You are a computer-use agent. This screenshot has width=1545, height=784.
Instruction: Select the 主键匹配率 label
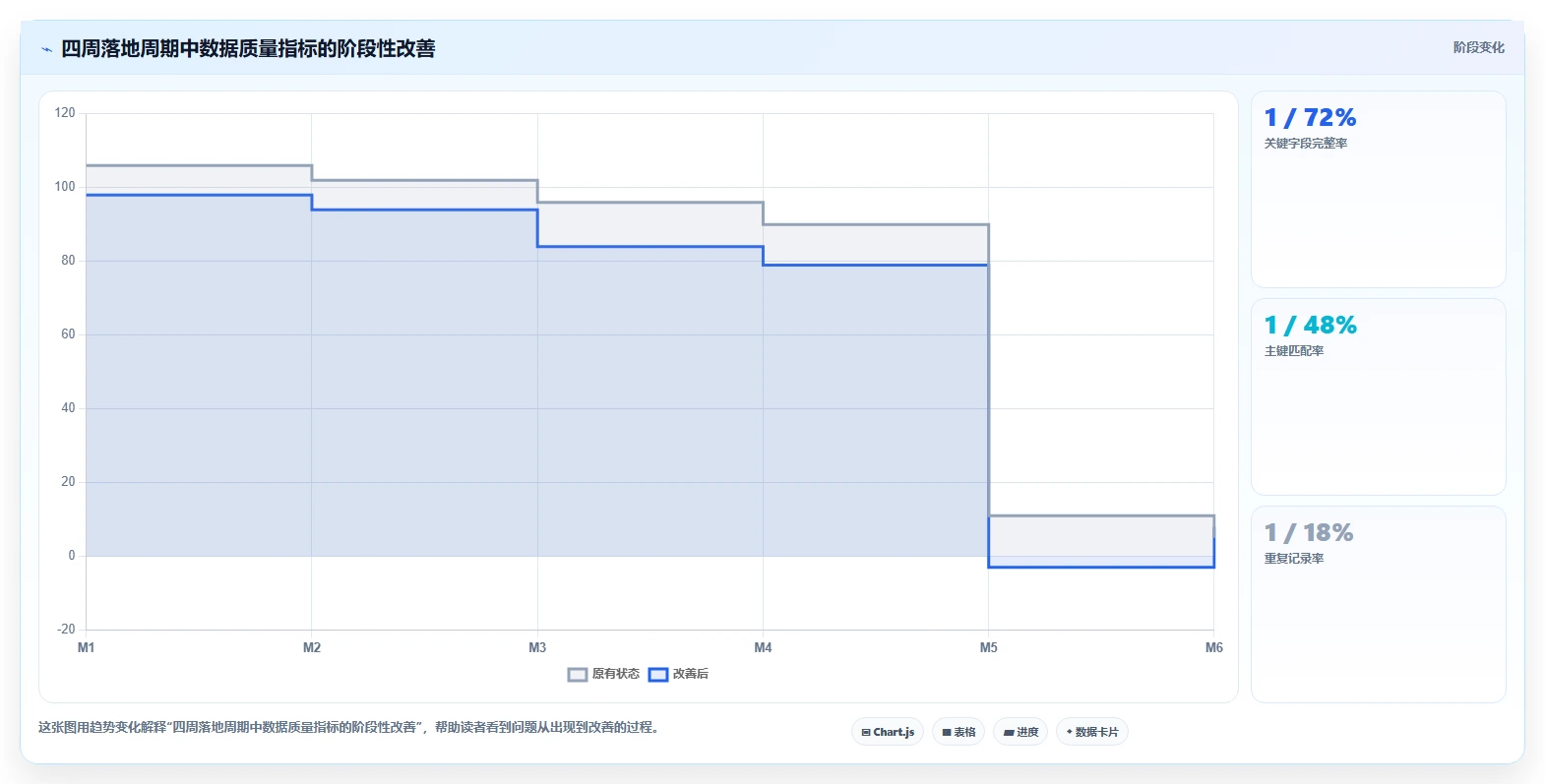(x=1294, y=351)
